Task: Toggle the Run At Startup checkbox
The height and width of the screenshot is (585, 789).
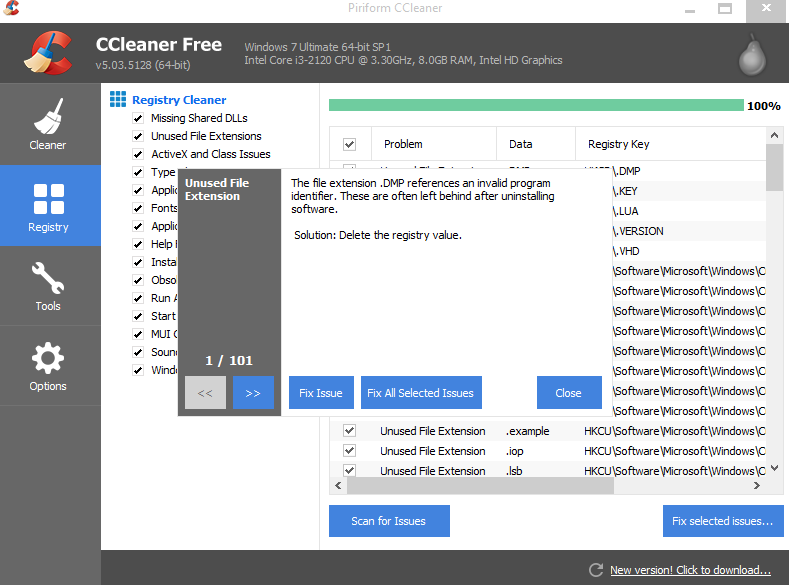Action: point(138,298)
